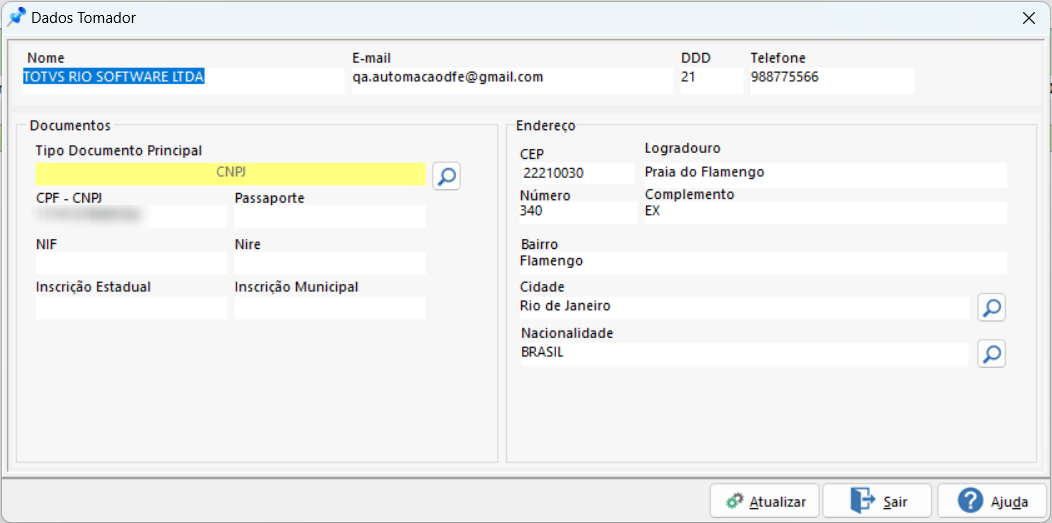This screenshot has height=523, width=1052.
Task: Click the DDD field showing 21
Action: pos(712,80)
